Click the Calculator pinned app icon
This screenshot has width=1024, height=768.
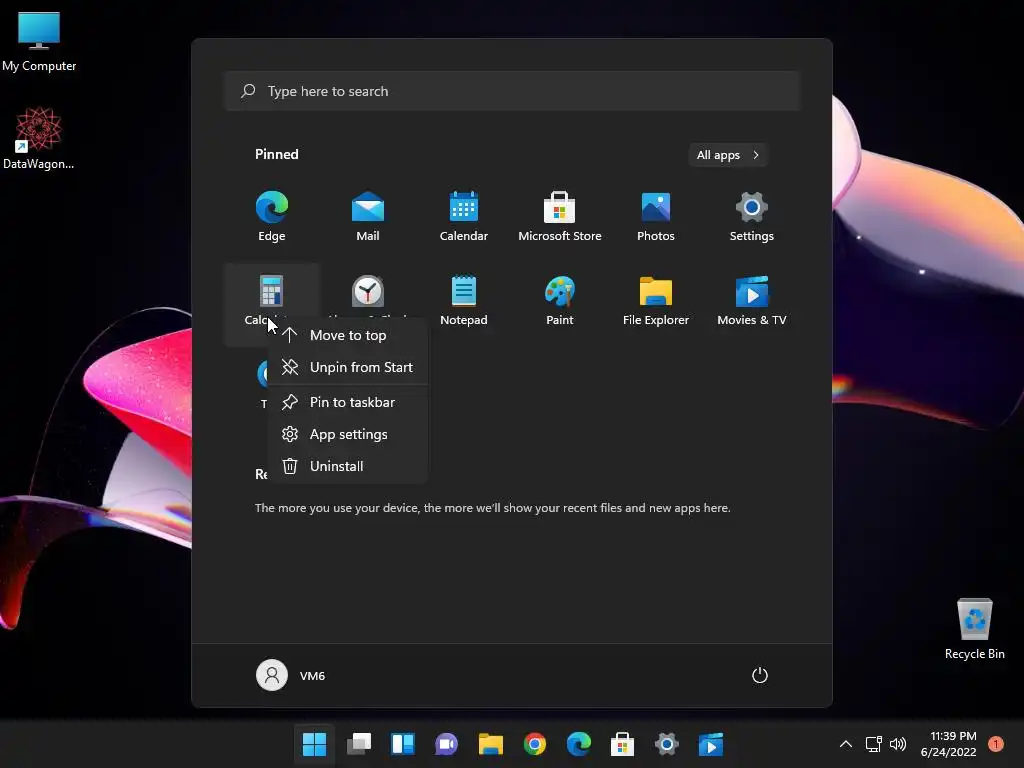click(x=272, y=291)
